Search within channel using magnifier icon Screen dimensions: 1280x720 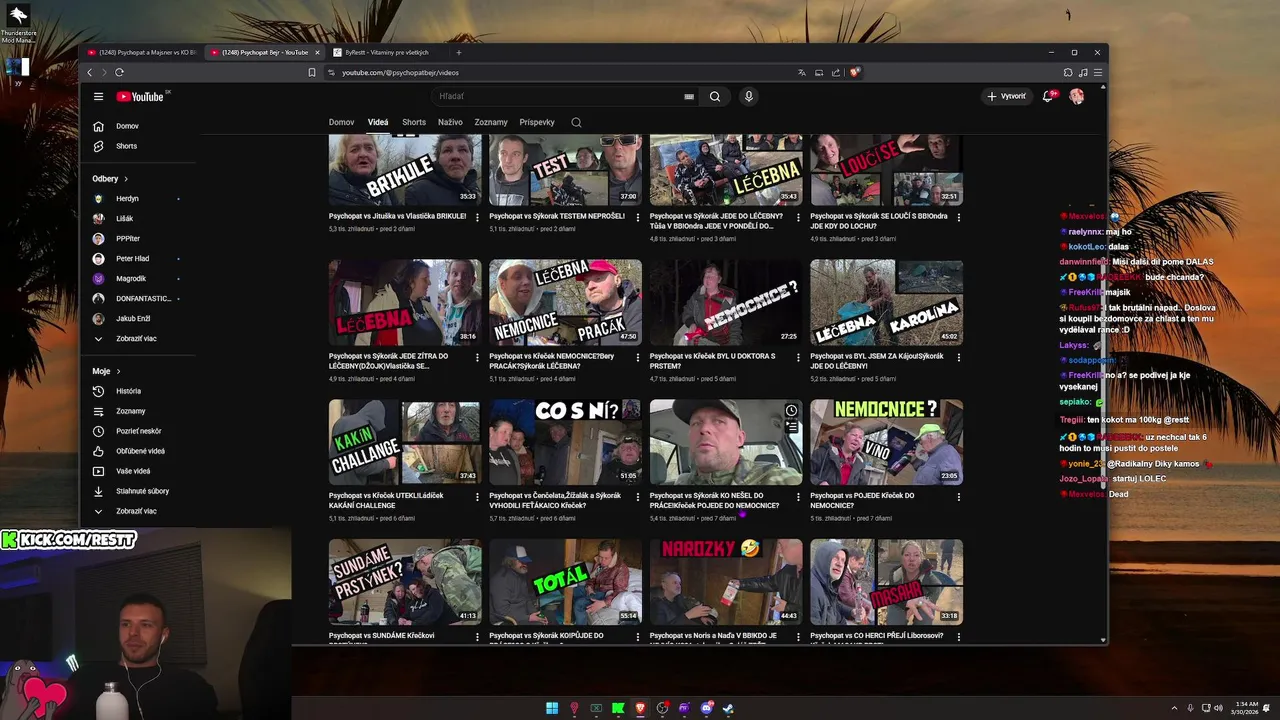click(576, 122)
